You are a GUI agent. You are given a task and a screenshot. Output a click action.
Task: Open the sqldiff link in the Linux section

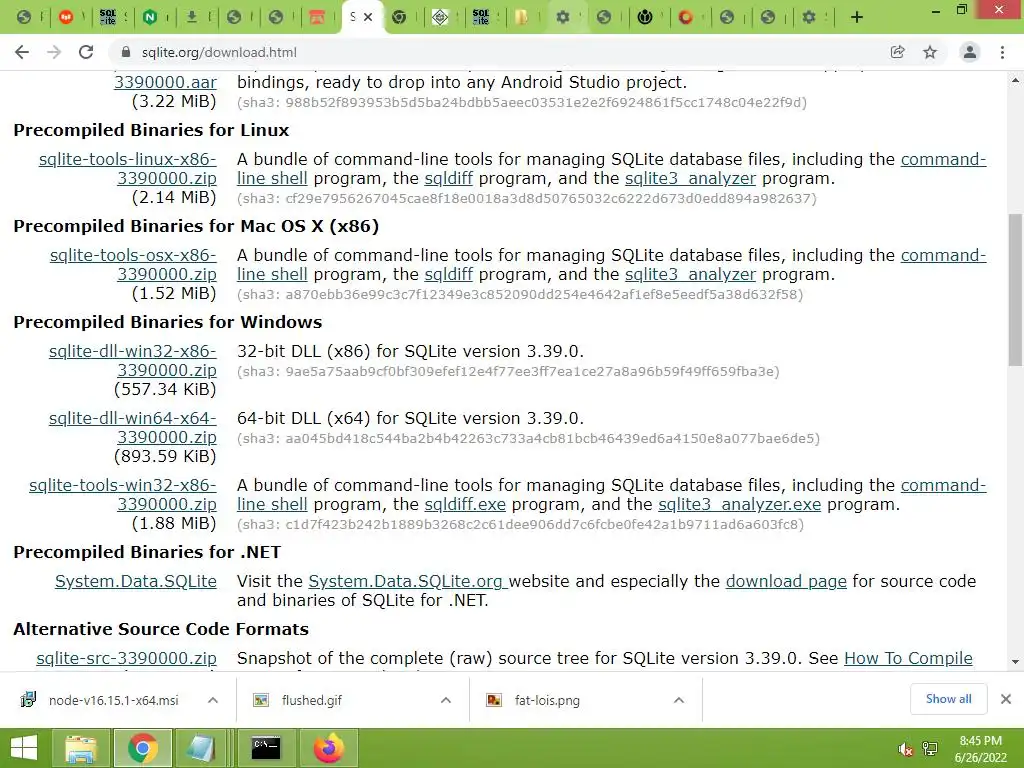[449, 178]
